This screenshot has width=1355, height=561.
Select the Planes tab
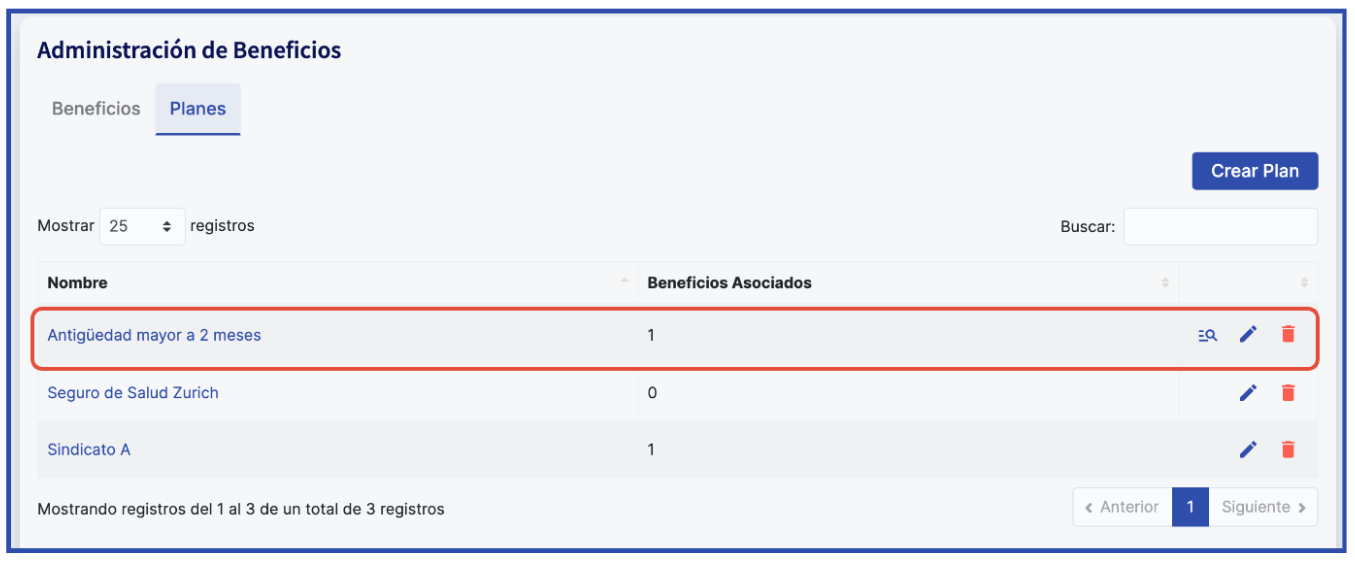(198, 109)
